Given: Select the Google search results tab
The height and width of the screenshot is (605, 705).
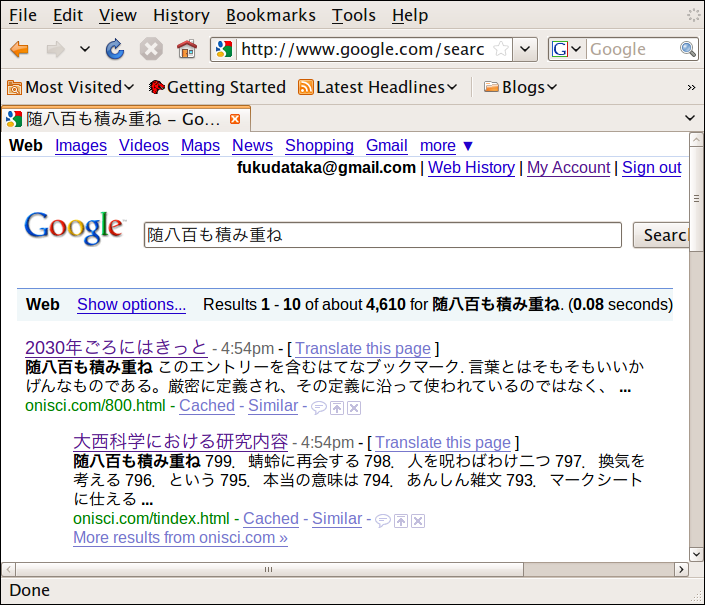Looking at the screenshot, I should click(126, 119).
